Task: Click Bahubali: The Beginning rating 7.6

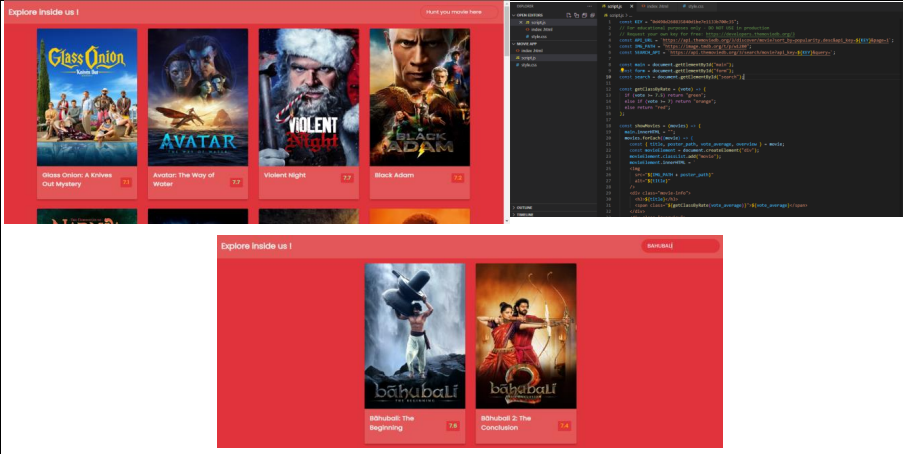Action: (453, 426)
